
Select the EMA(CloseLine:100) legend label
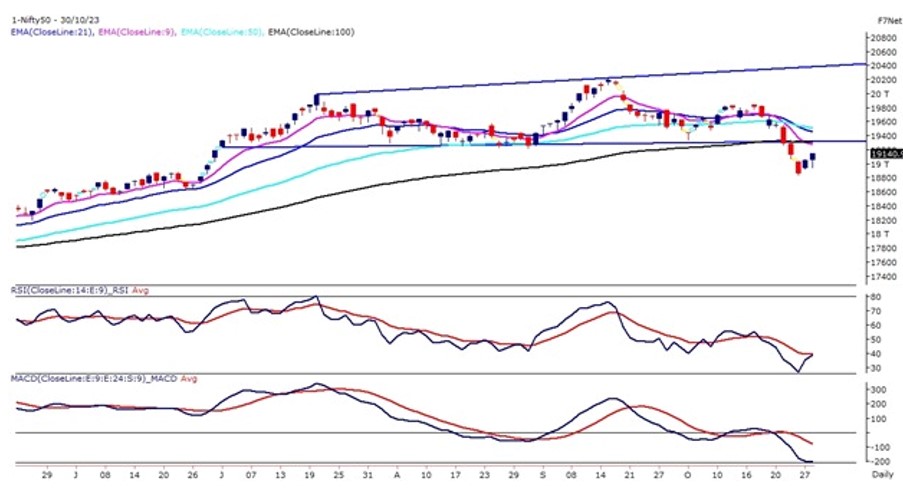click(311, 32)
